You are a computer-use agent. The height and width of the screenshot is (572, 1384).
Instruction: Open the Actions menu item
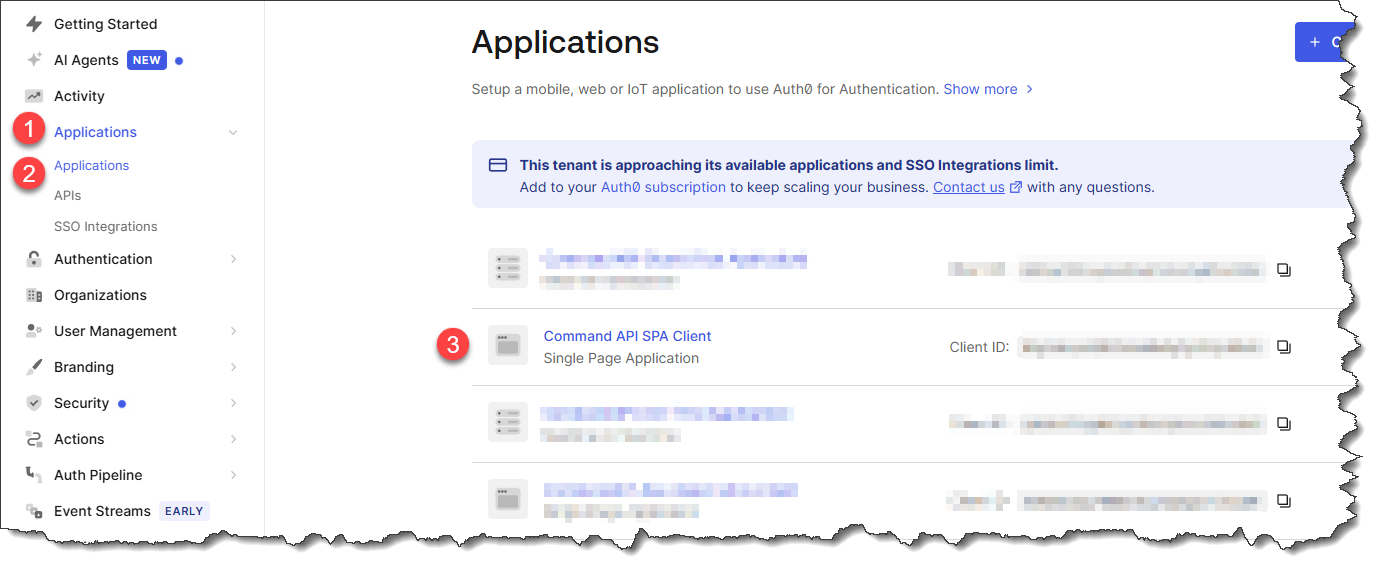[x=79, y=439]
